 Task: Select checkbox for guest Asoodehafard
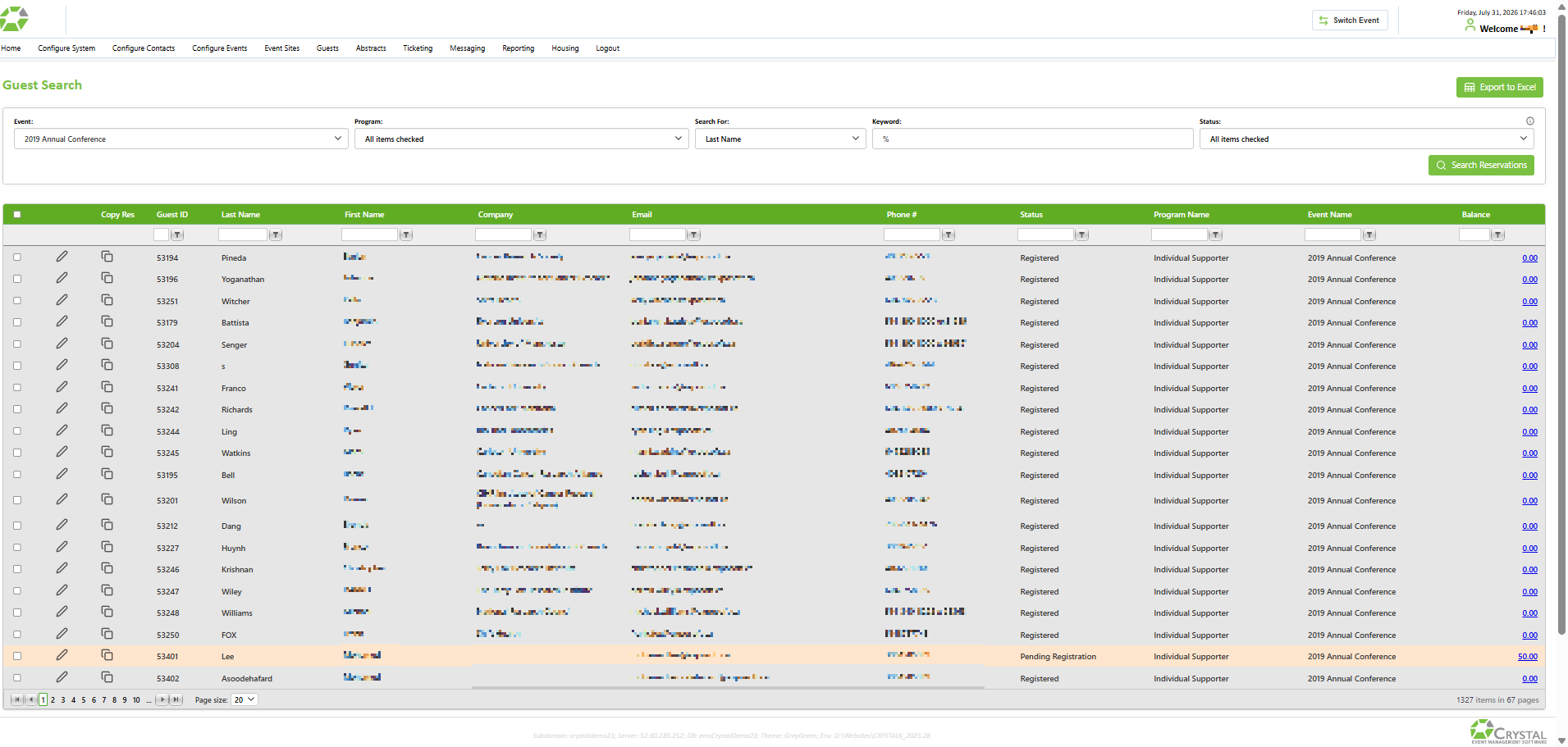point(17,678)
